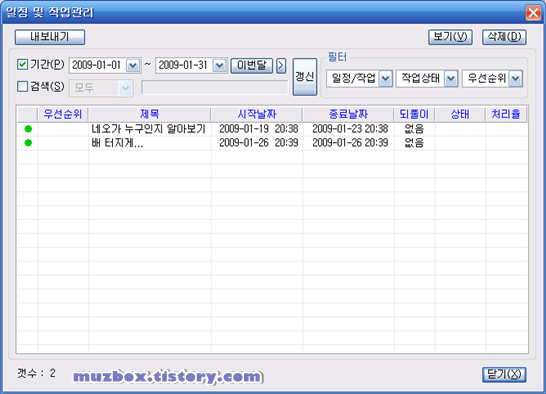
Task: Select row 네오가 누구인지 알아보기
Action: coord(272,129)
